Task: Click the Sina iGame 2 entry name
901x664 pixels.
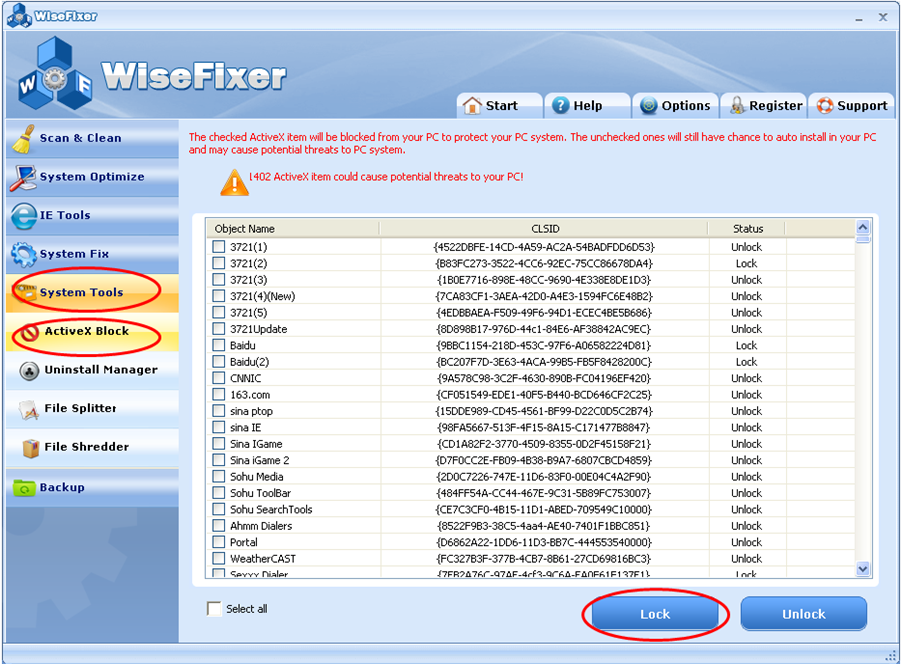Action: (260, 461)
